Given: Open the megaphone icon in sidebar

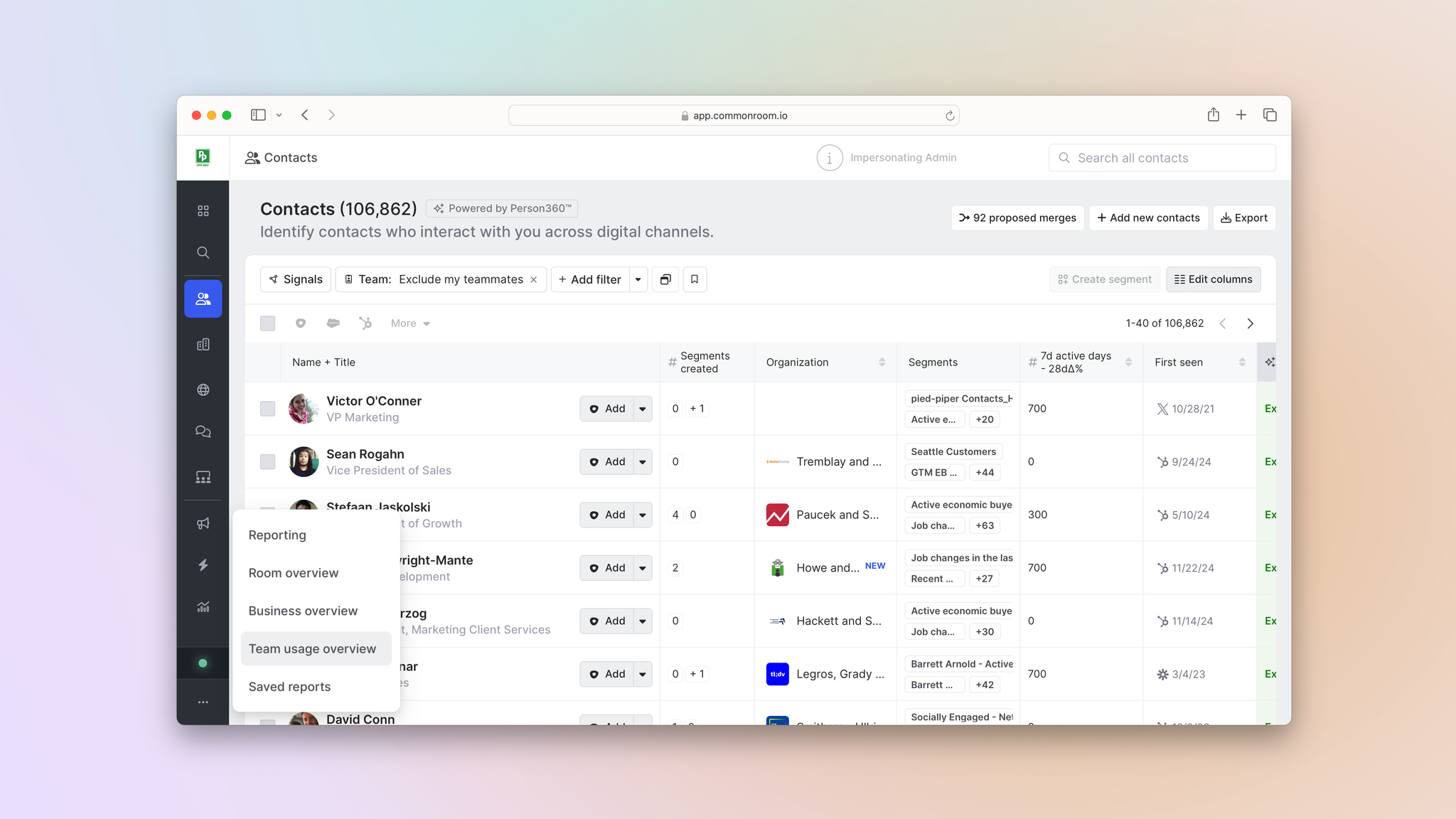Looking at the screenshot, I should click(203, 523).
